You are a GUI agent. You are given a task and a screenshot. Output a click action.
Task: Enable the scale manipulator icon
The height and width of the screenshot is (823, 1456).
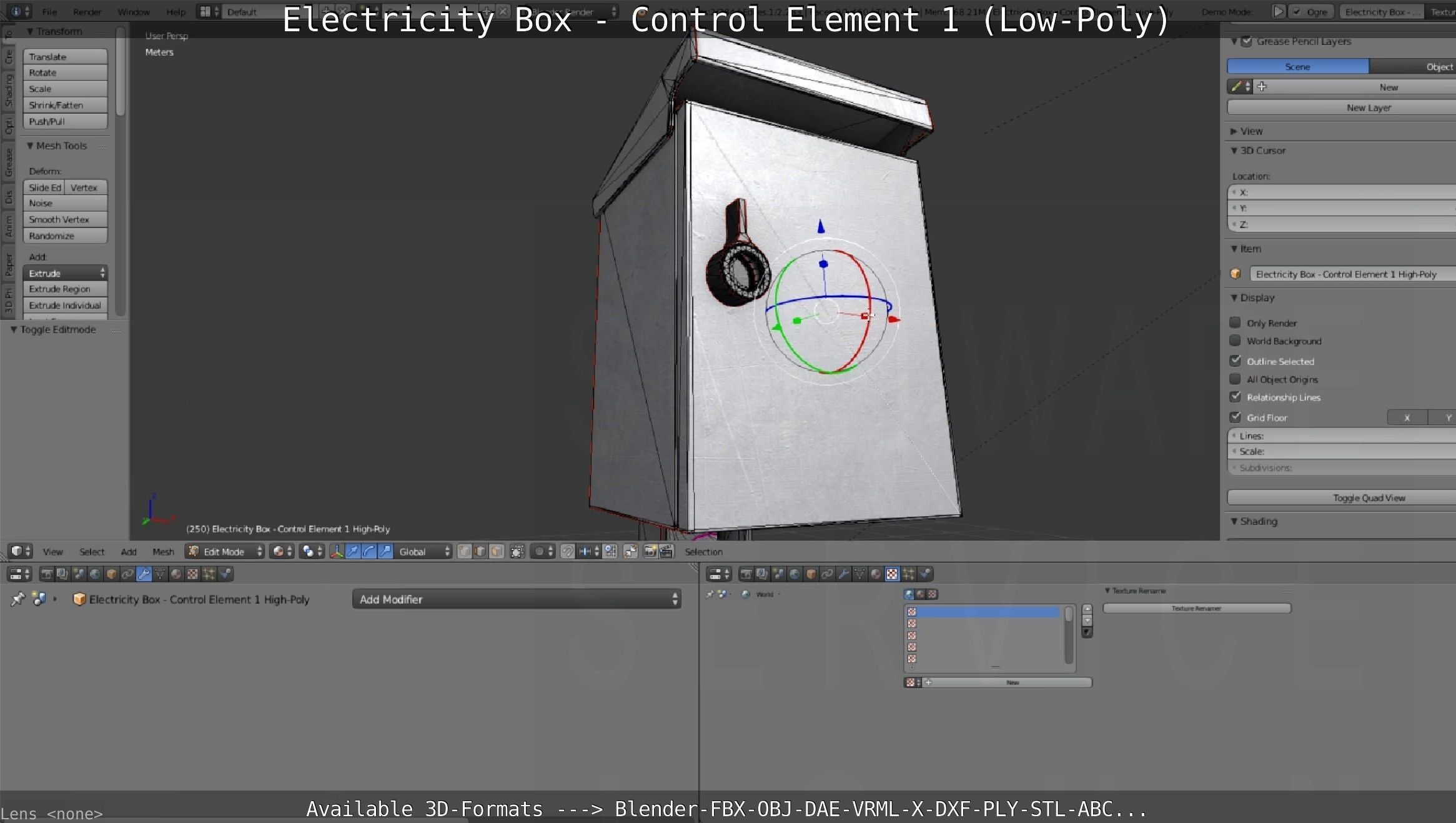[385, 551]
